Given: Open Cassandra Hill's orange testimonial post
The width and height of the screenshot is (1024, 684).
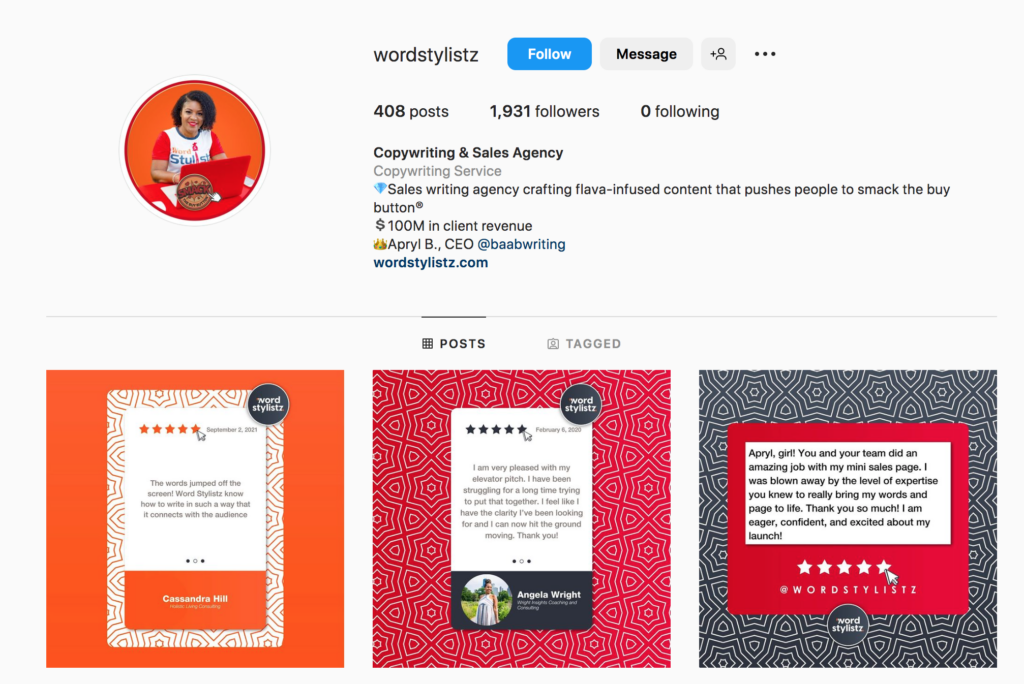Looking at the screenshot, I should click(x=195, y=519).
